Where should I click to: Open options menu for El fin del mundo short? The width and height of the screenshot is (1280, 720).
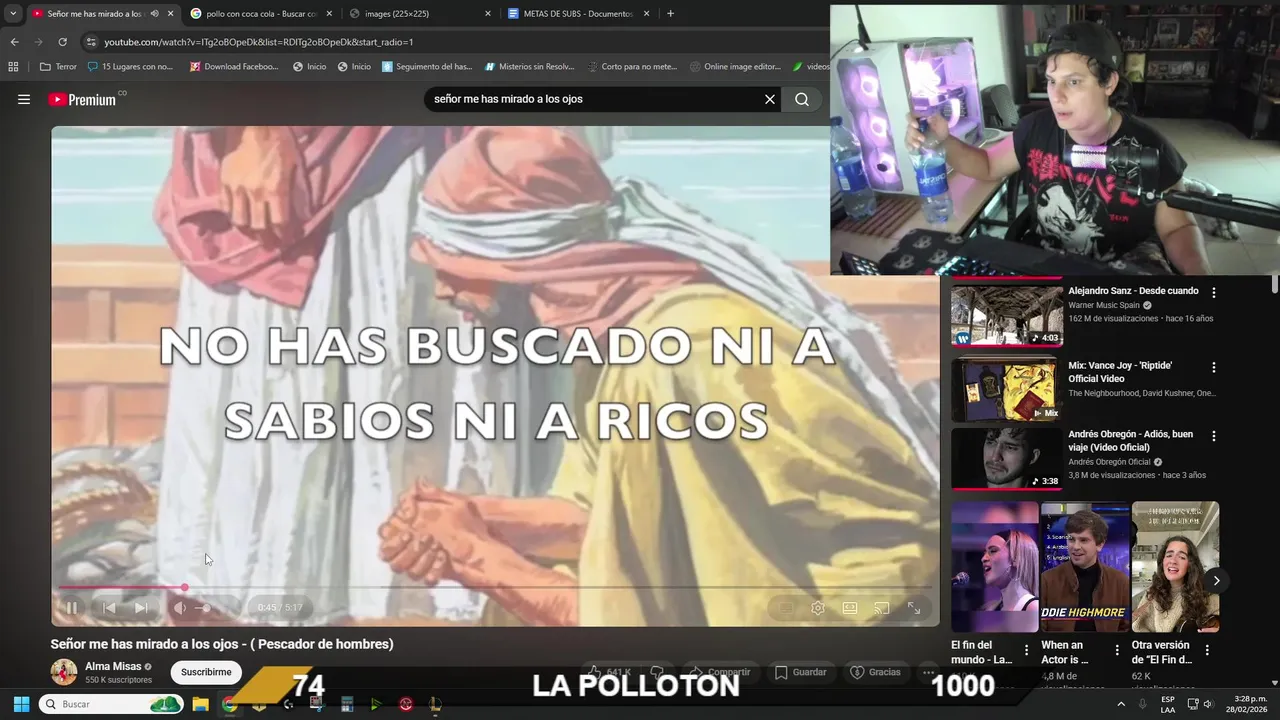(1026, 650)
